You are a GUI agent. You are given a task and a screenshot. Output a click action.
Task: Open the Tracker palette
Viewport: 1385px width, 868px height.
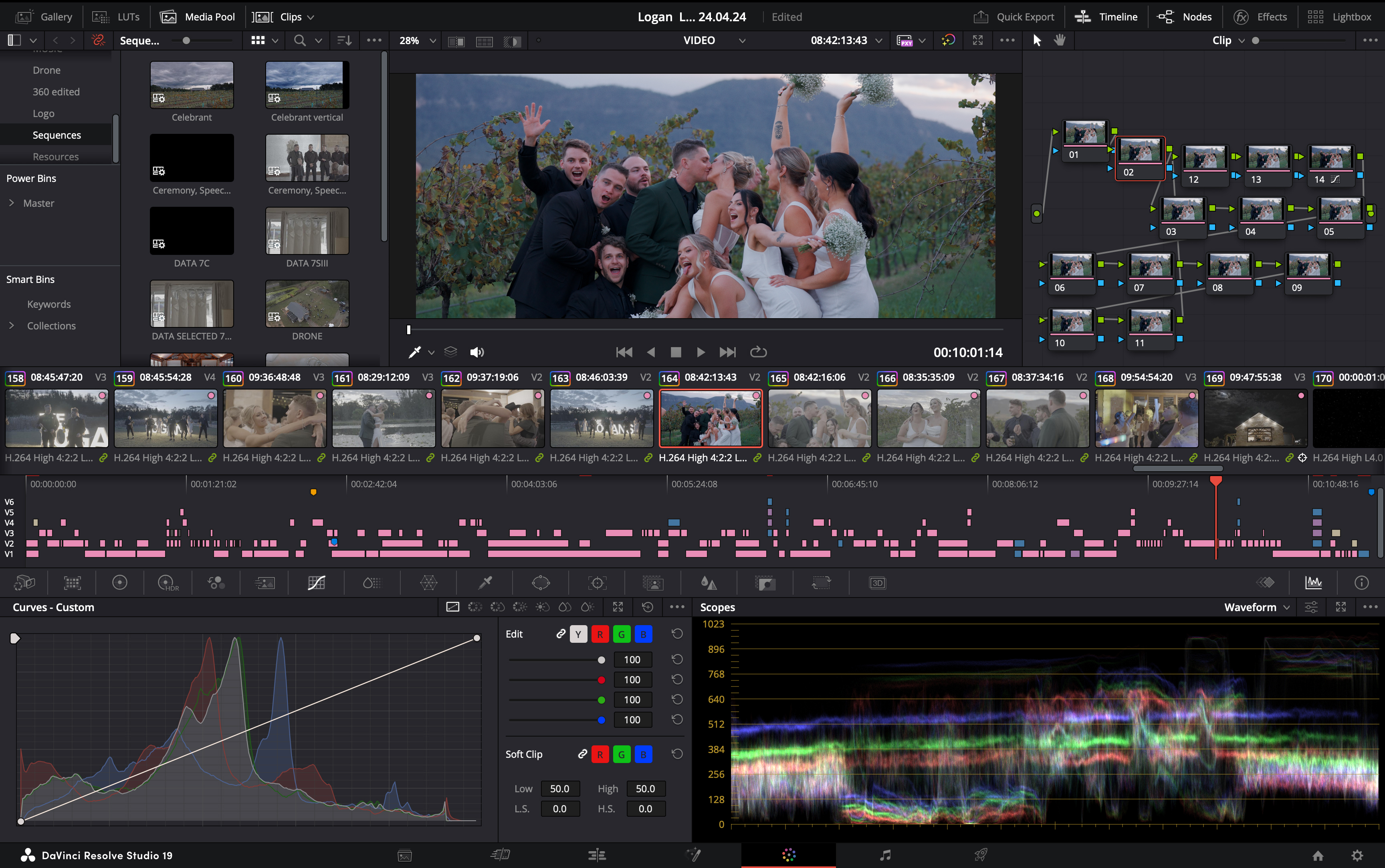point(597,583)
